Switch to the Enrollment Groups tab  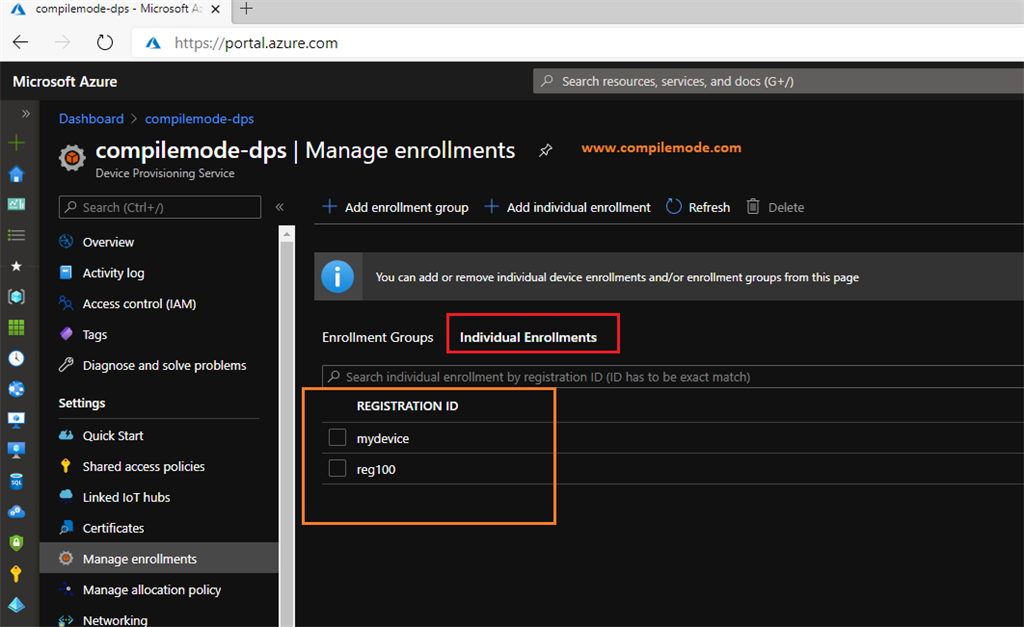click(377, 337)
